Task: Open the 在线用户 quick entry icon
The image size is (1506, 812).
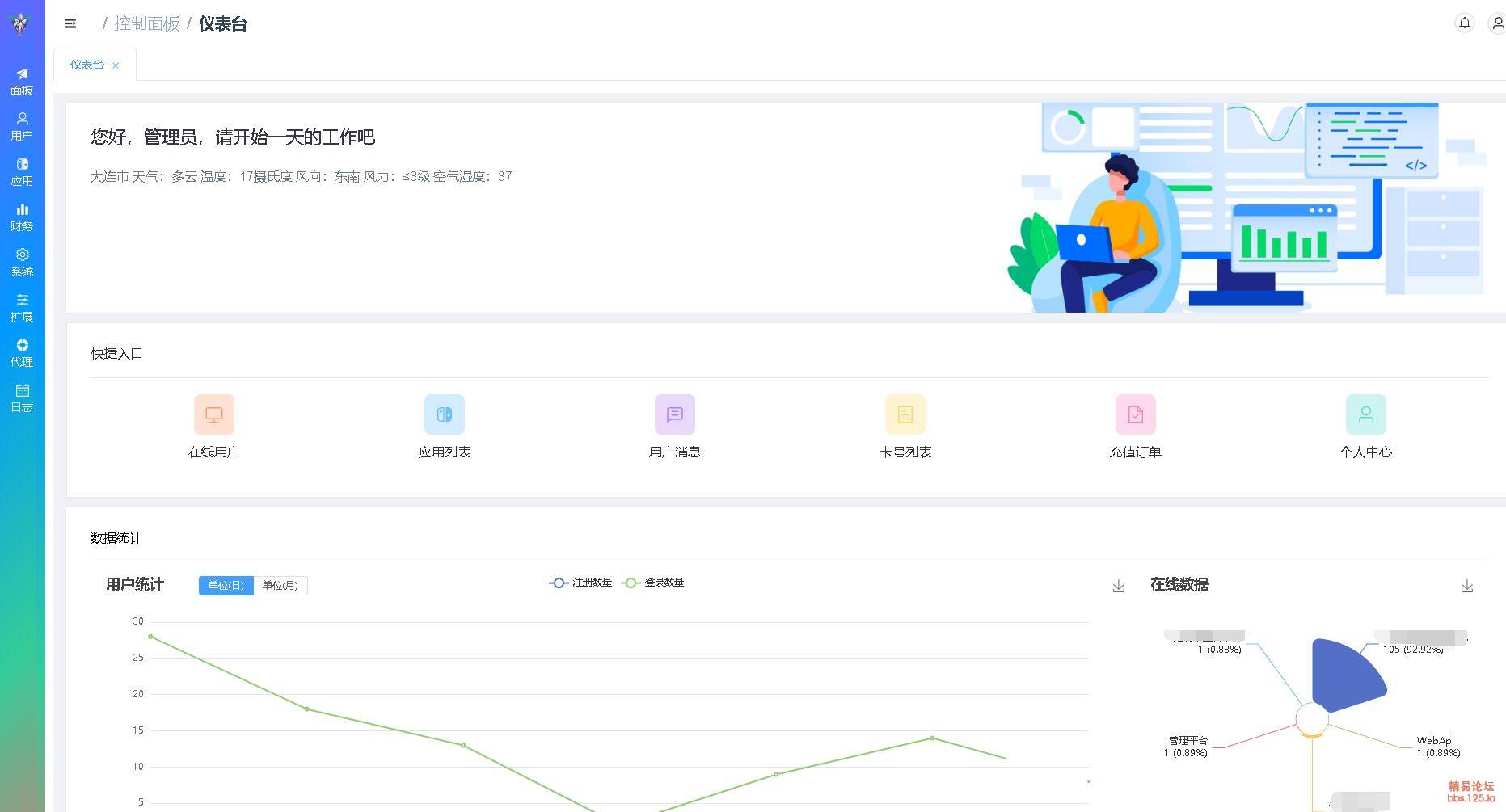Action: point(214,414)
